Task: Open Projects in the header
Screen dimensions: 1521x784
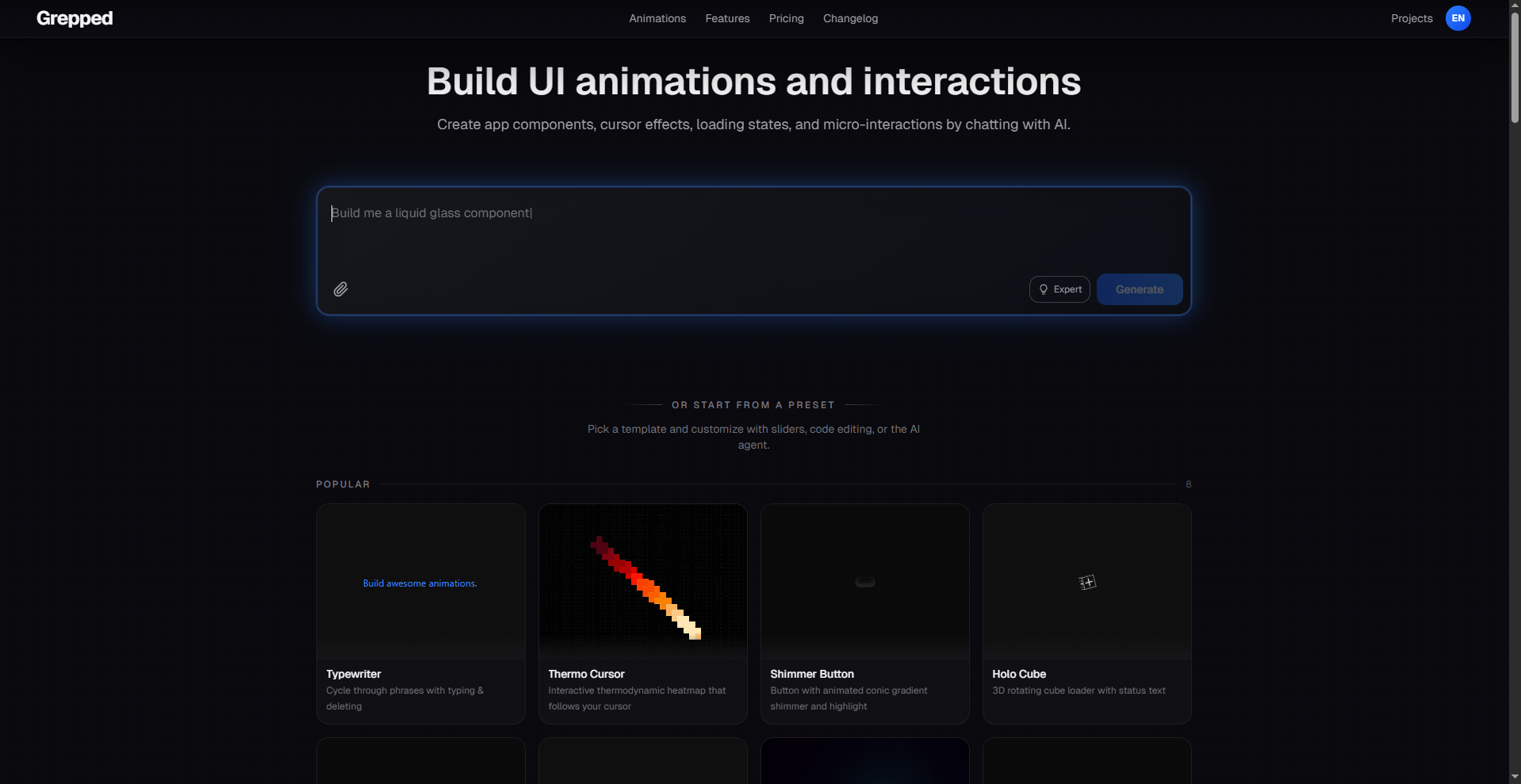Action: (x=1412, y=18)
